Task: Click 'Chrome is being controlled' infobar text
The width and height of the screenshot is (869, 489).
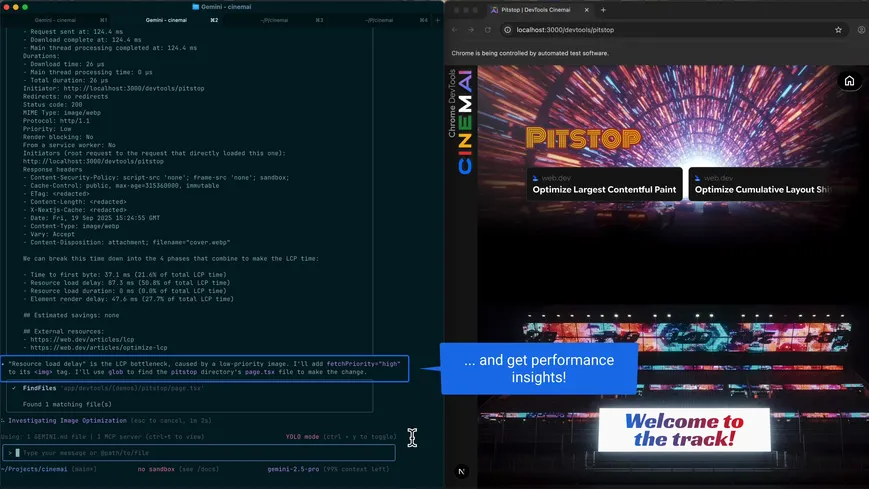Action: click(x=530, y=53)
